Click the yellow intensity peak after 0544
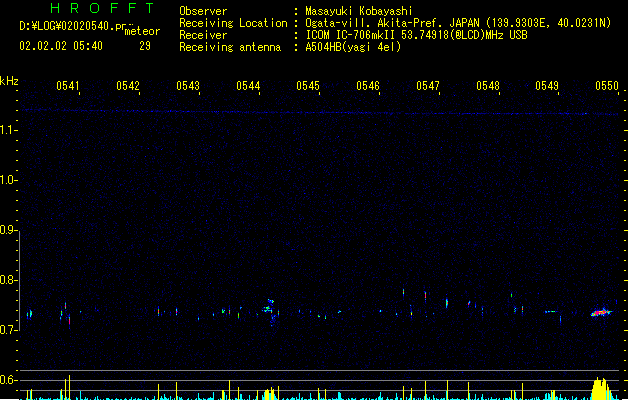The width and height of the screenshot is (629, 400). pos(270,394)
